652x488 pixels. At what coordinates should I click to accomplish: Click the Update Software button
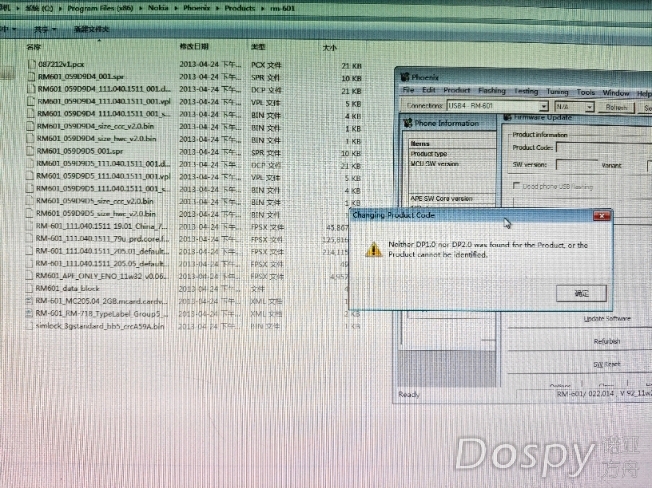click(606, 318)
